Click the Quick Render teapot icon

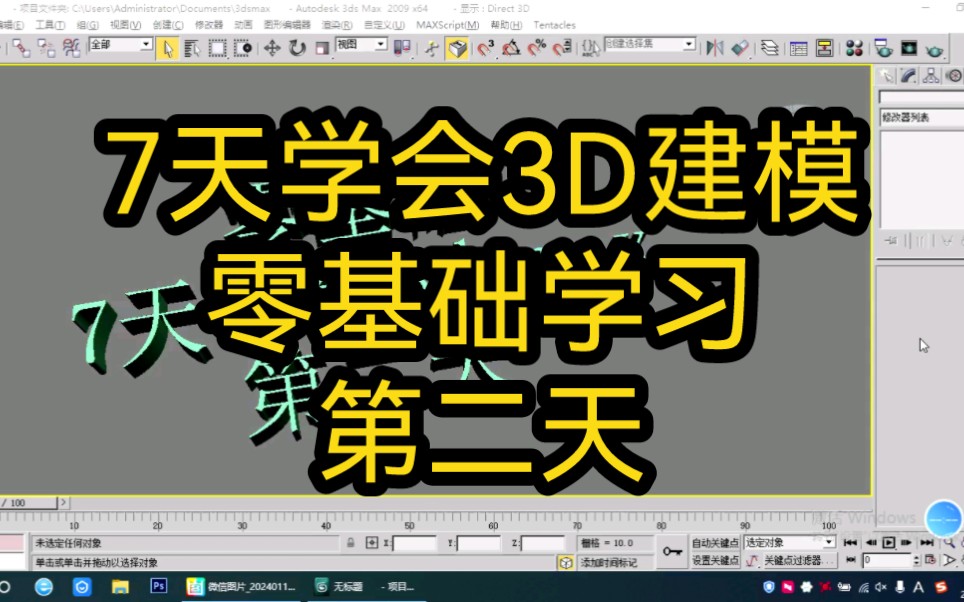[x=935, y=46]
